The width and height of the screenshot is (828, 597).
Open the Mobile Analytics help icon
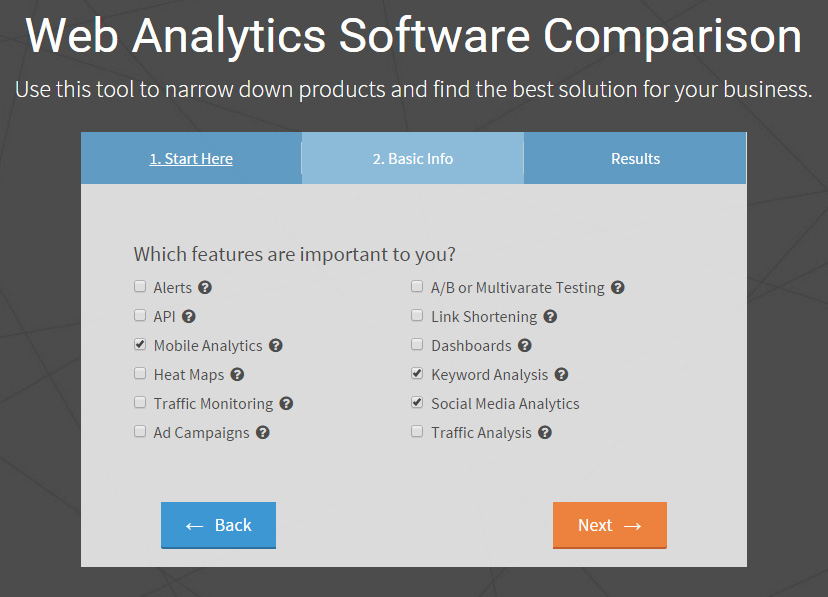click(276, 346)
